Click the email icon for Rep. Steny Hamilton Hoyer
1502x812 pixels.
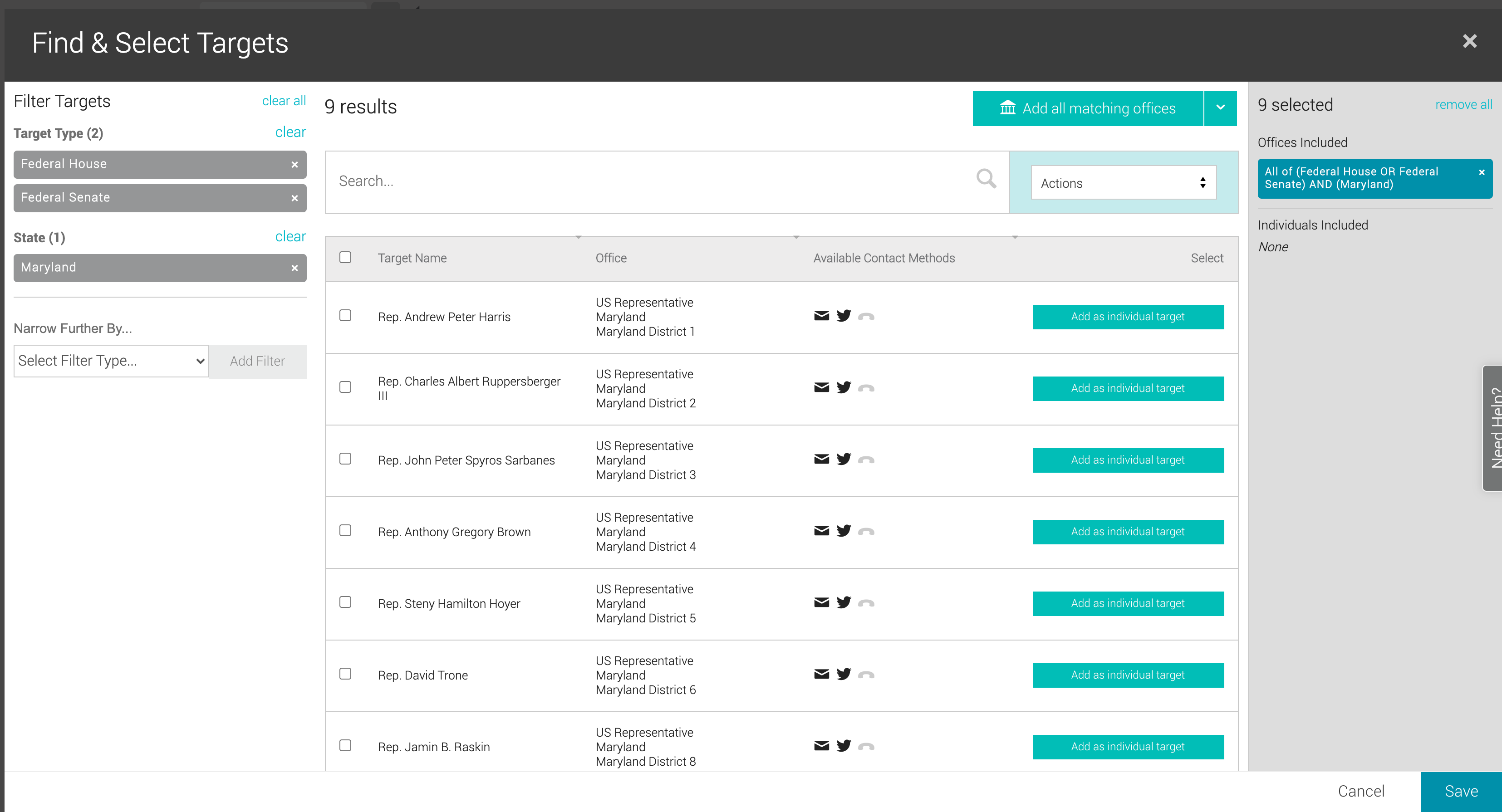click(x=821, y=603)
